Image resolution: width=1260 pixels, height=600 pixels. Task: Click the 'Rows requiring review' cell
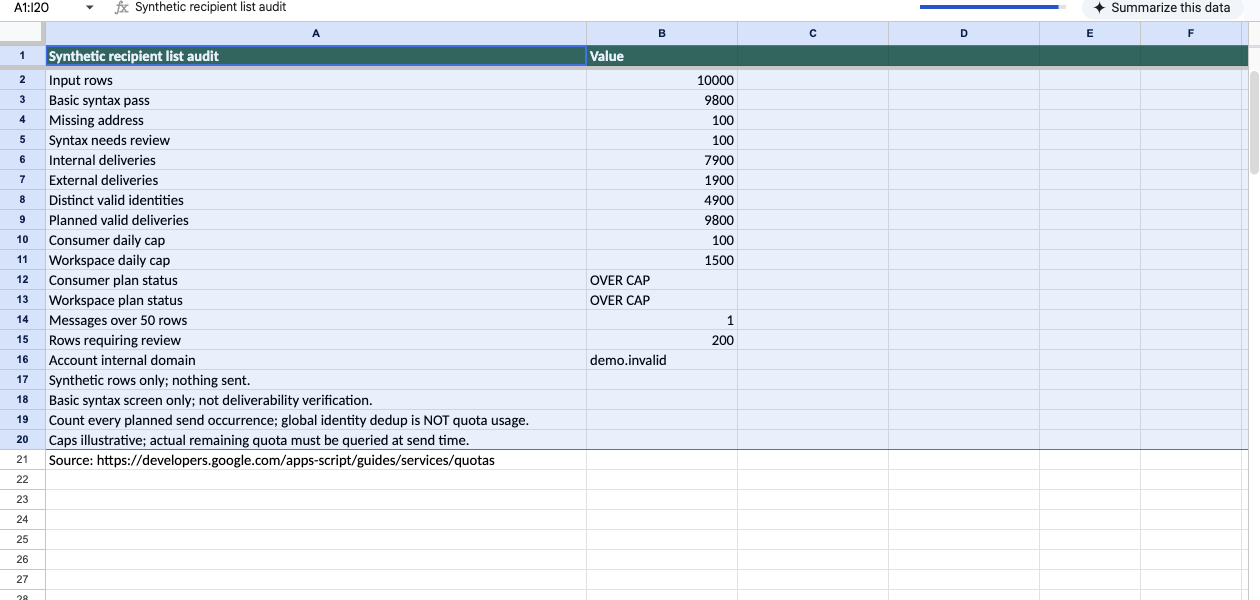[x=316, y=340]
